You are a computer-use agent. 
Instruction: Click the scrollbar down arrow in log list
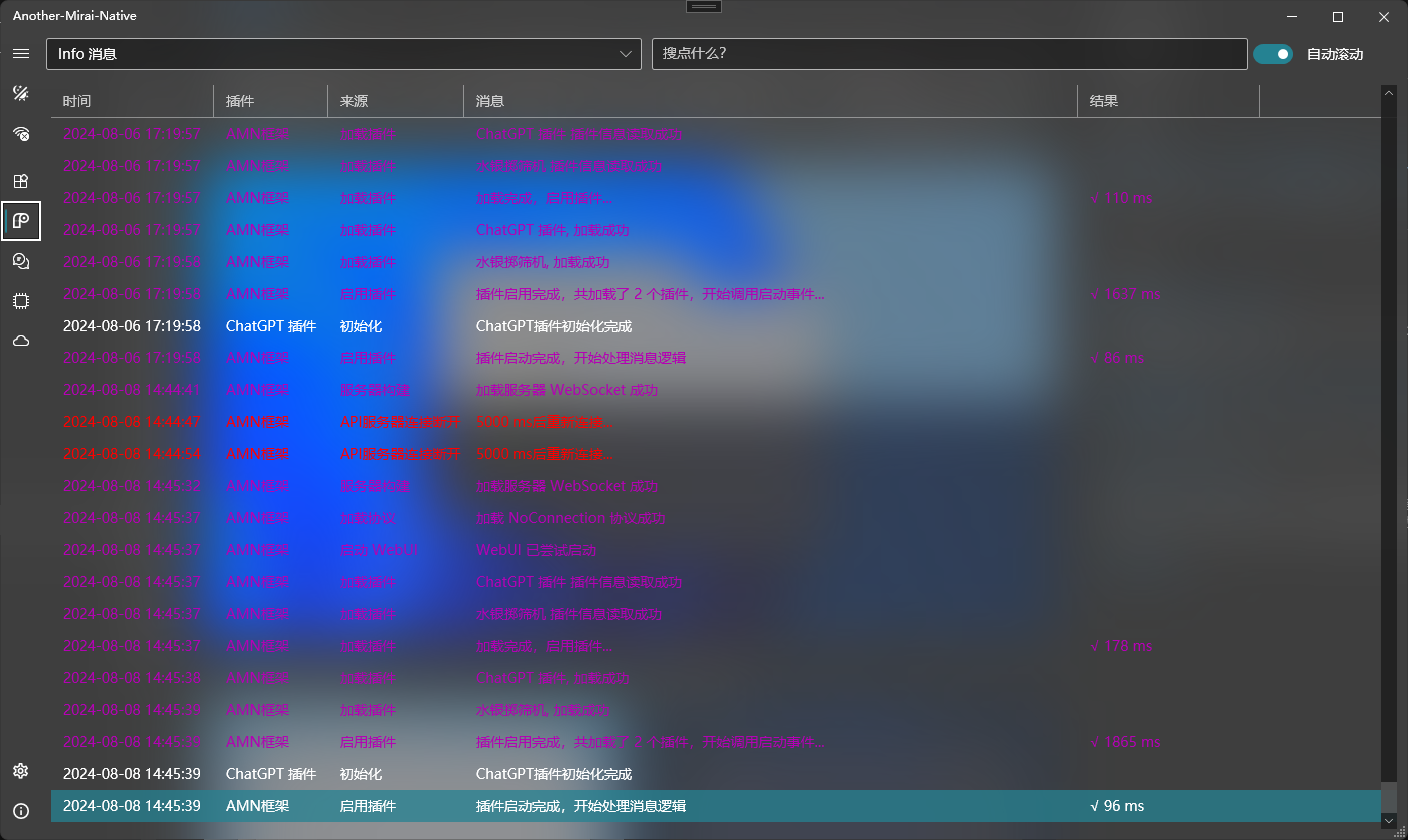pos(1388,820)
